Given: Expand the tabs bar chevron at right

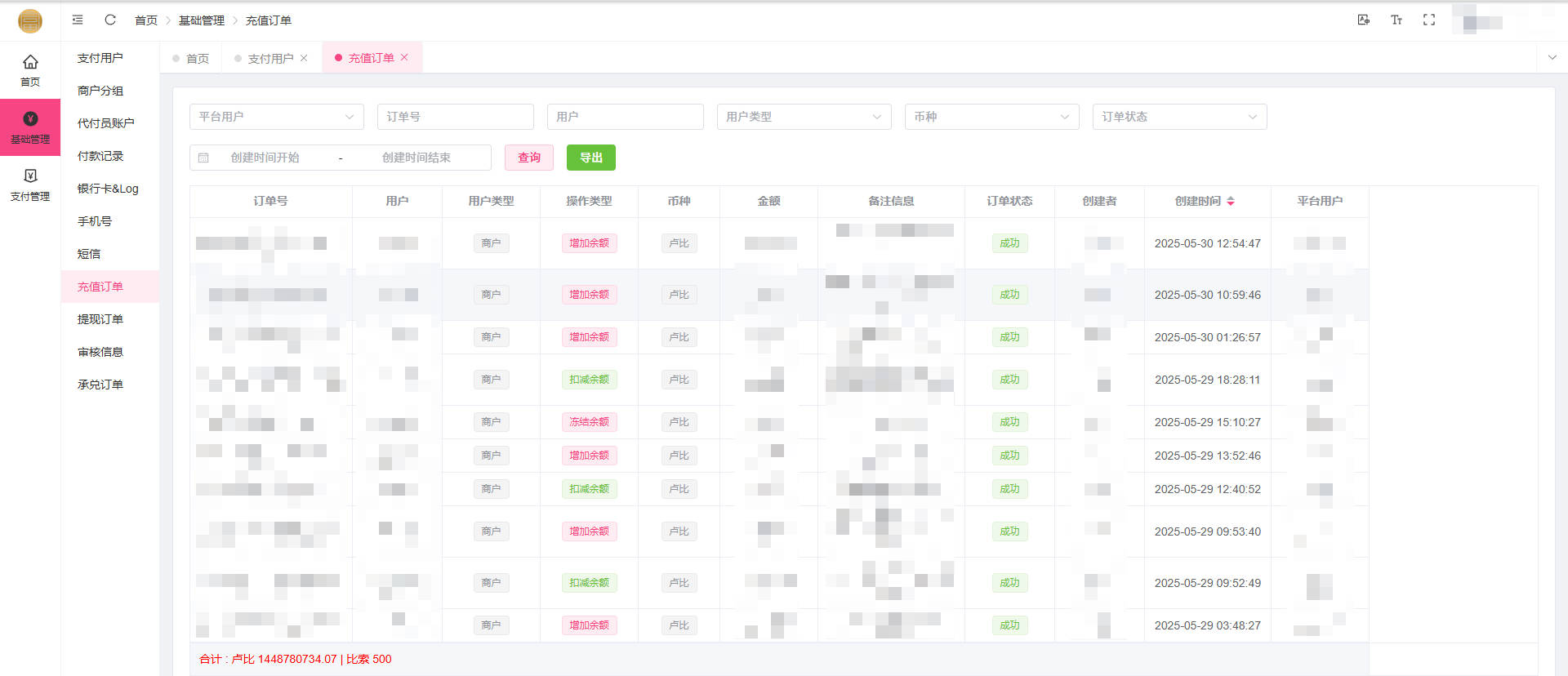Looking at the screenshot, I should point(1552,57).
